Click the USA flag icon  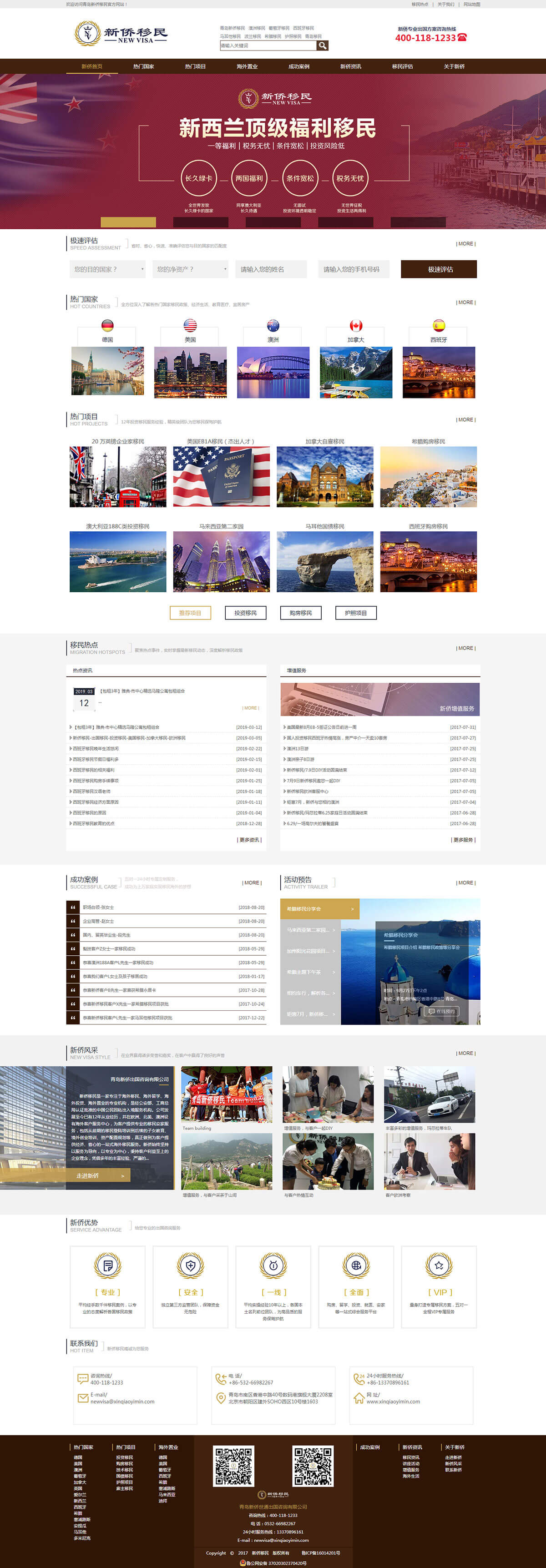point(190,325)
